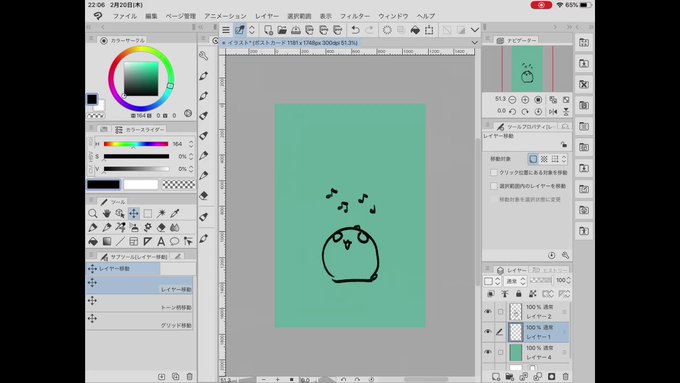Click the Fill bucket icon in command bar
The height and width of the screenshot is (383, 680).
[x=415, y=30]
